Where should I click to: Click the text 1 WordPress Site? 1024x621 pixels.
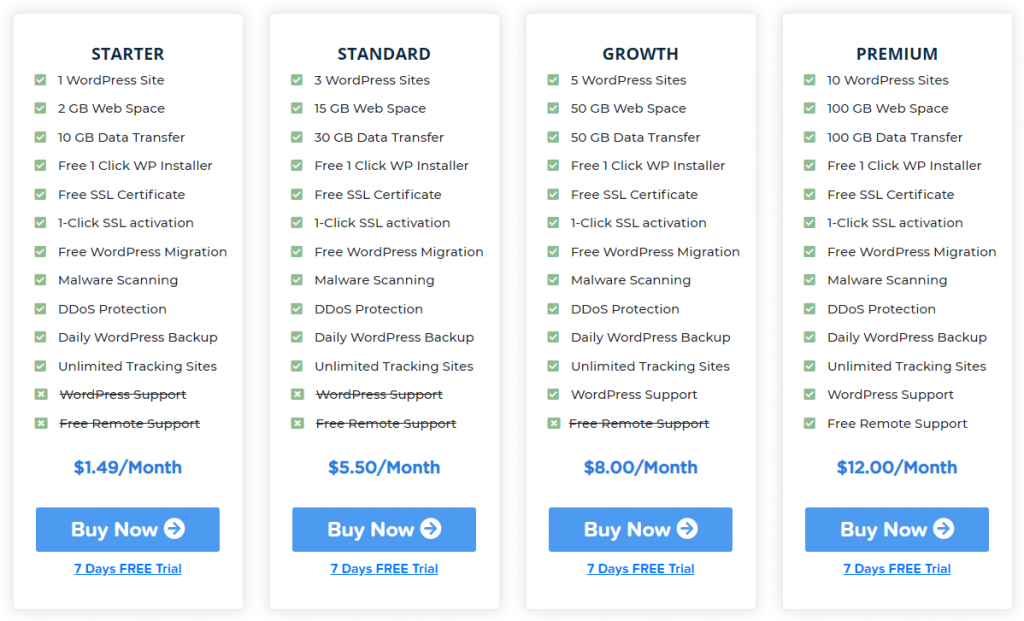[x=111, y=80]
